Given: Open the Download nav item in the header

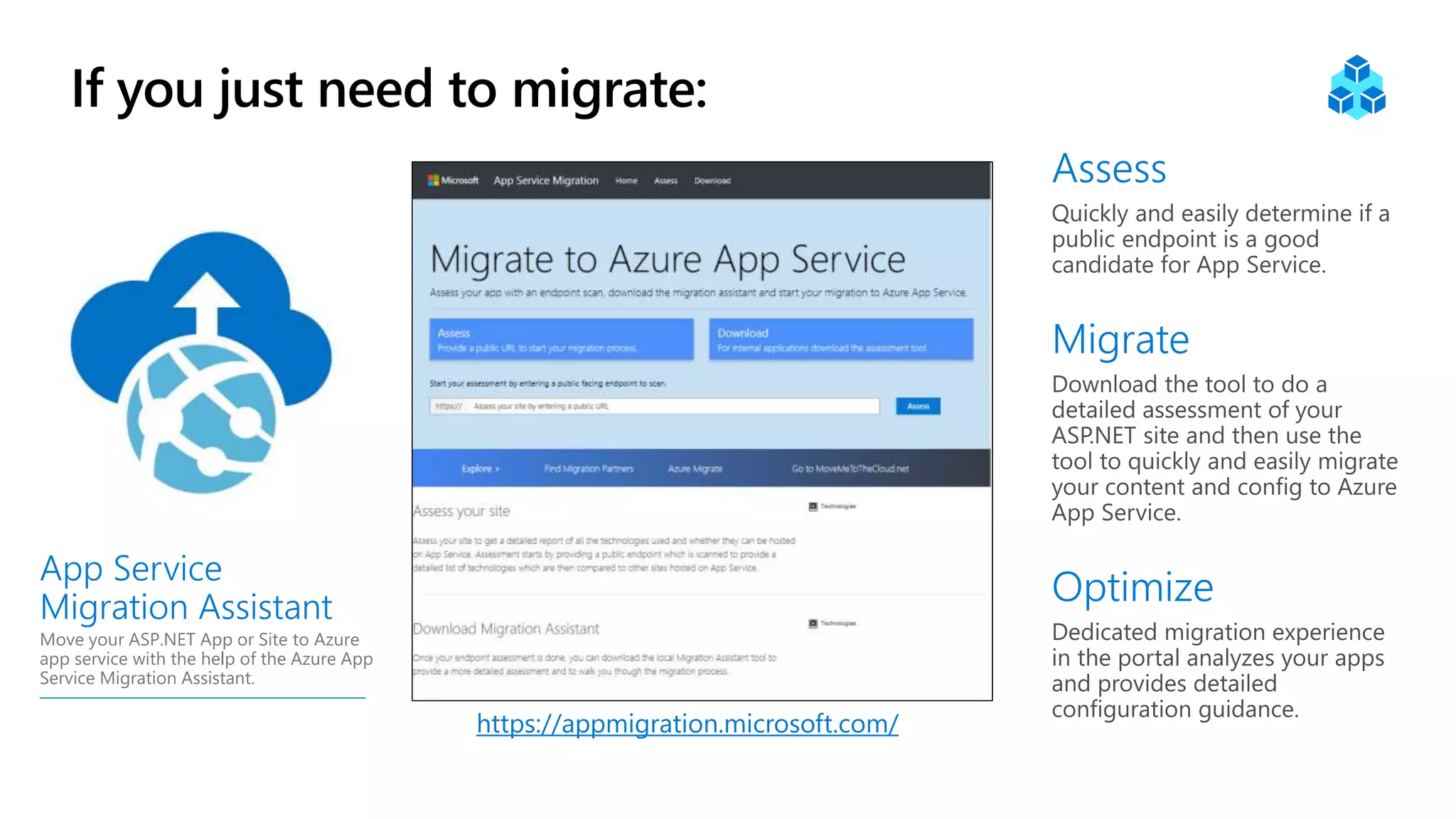Looking at the screenshot, I should [x=712, y=181].
